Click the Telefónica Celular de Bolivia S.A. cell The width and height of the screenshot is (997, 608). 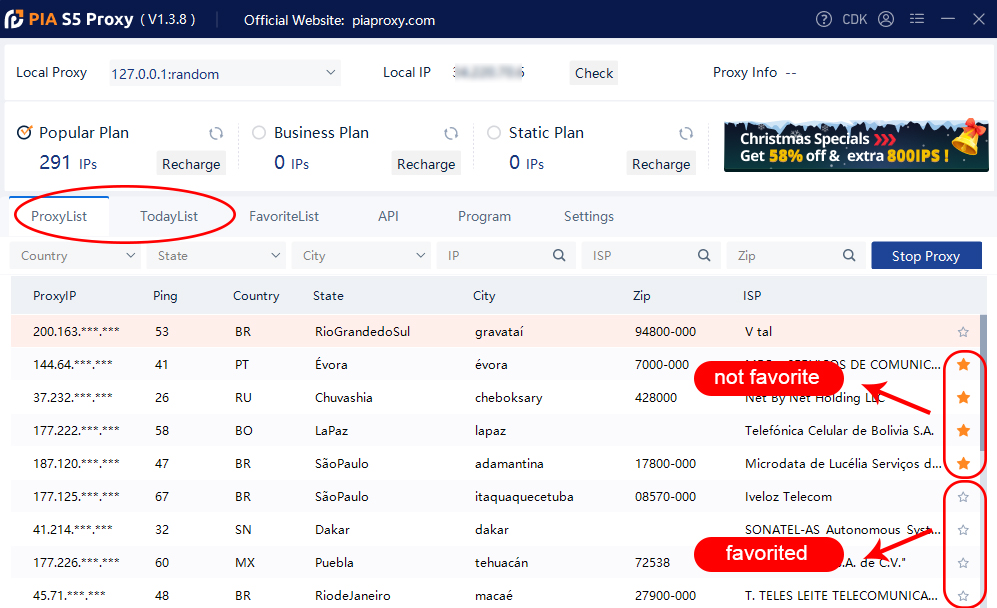839,431
